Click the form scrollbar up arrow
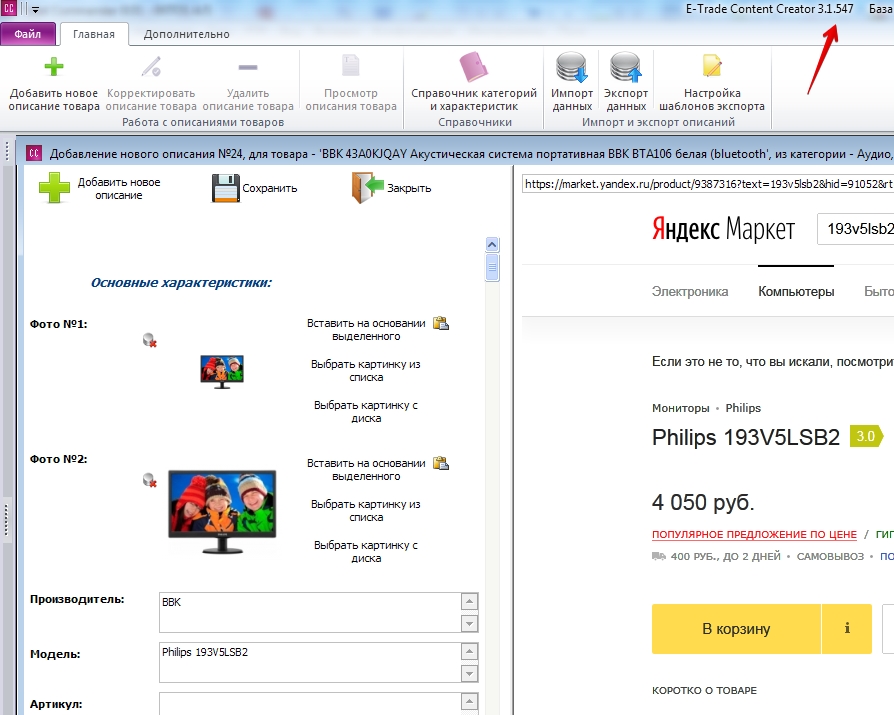Image resolution: width=894 pixels, height=715 pixels. pyautogui.click(x=493, y=245)
